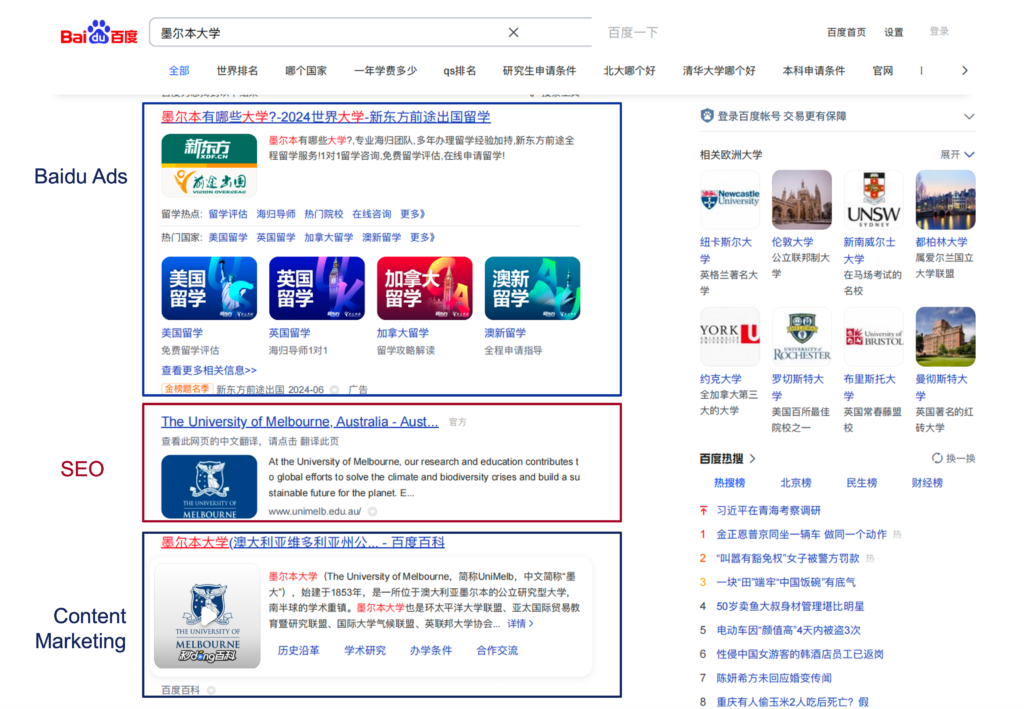Click the University of Bristol logo thumbnail
This screenshot has height=709, width=1024.
(873, 337)
